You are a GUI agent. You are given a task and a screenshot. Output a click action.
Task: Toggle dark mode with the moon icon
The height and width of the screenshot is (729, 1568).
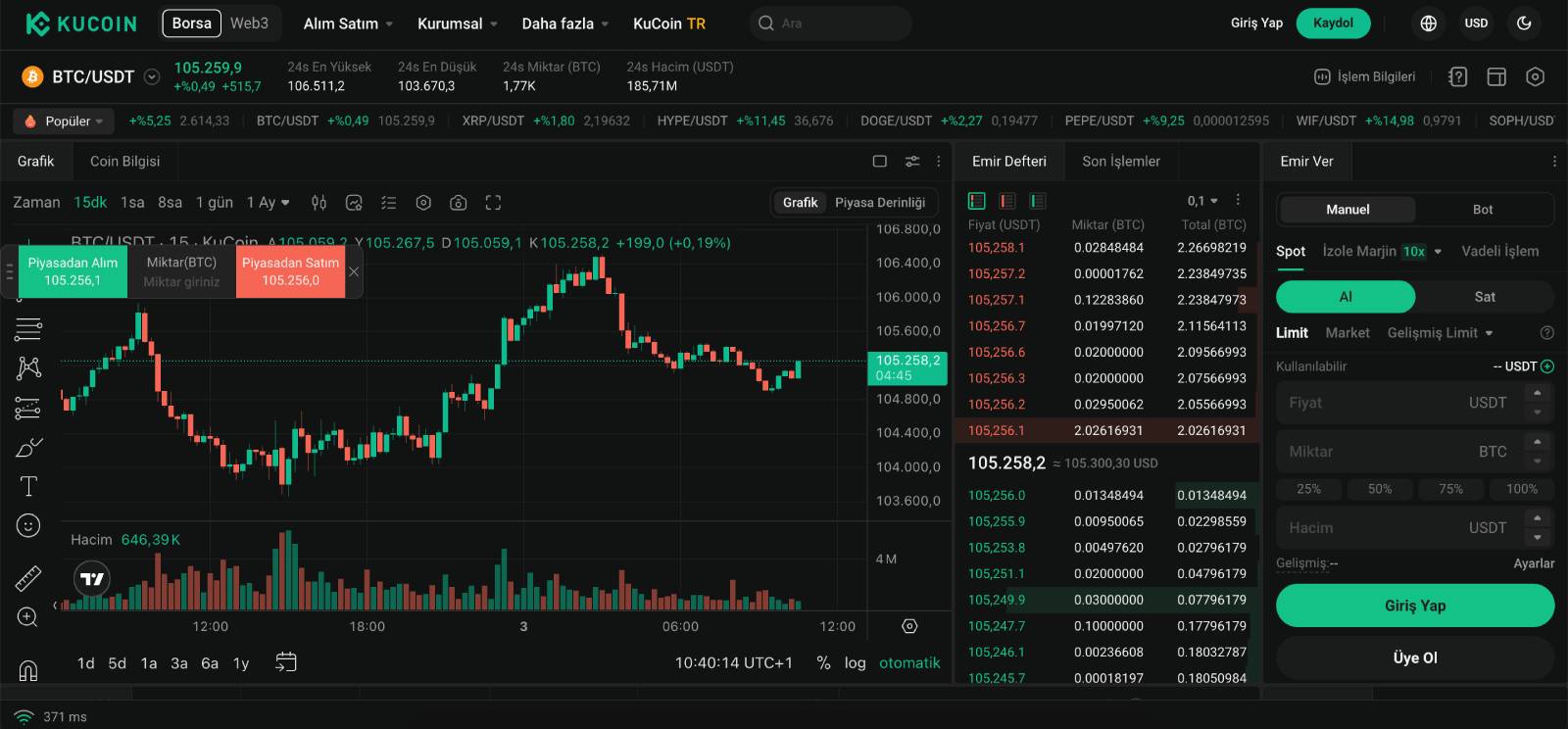(1524, 24)
